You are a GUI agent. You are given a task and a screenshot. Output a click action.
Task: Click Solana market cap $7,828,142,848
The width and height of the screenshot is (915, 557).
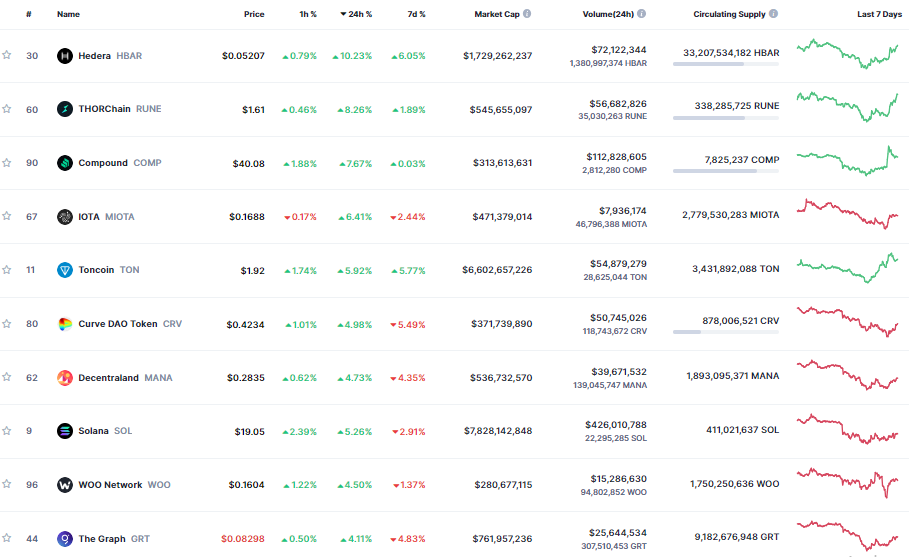498,431
